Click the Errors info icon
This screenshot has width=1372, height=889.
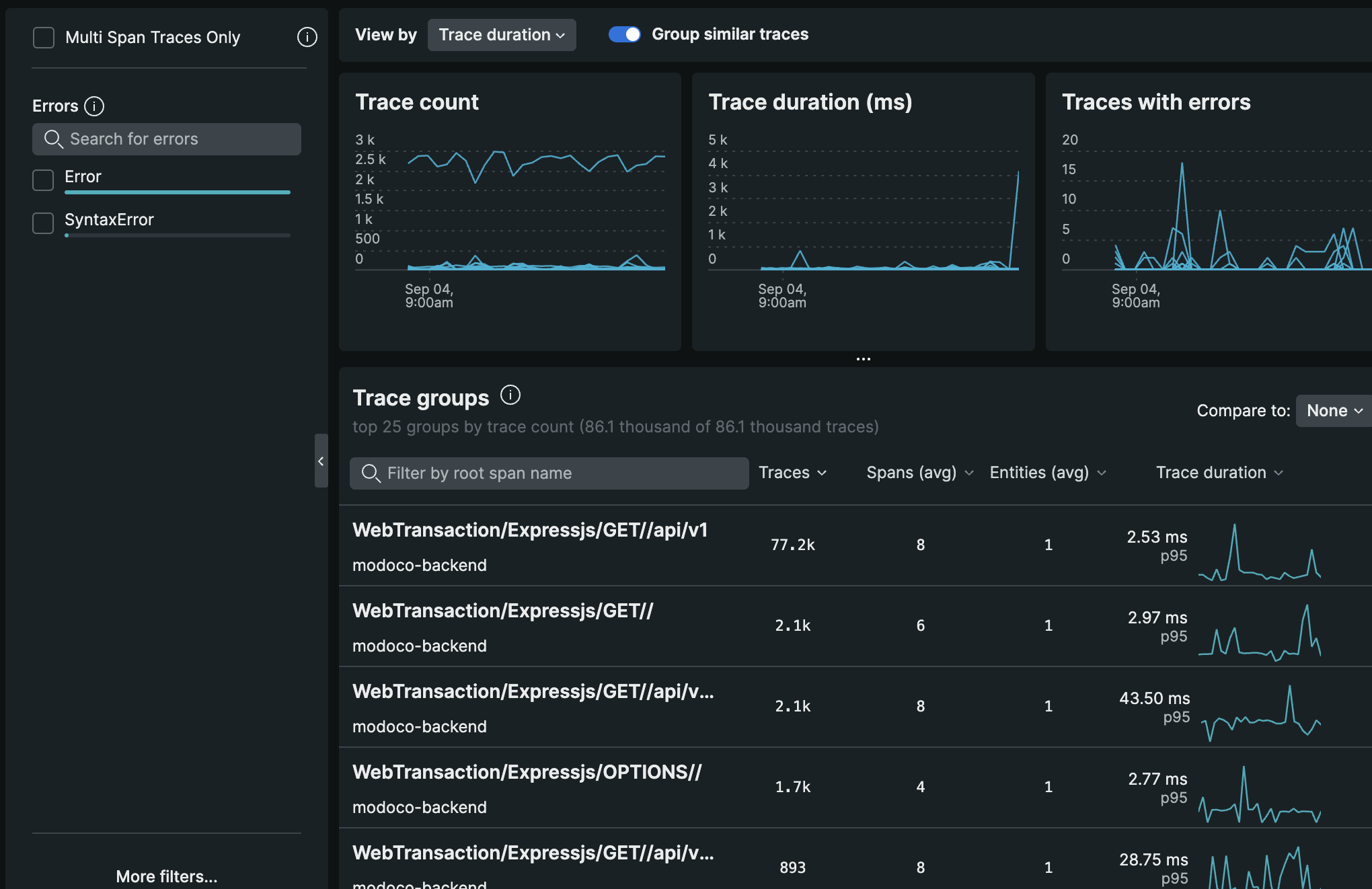point(94,106)
